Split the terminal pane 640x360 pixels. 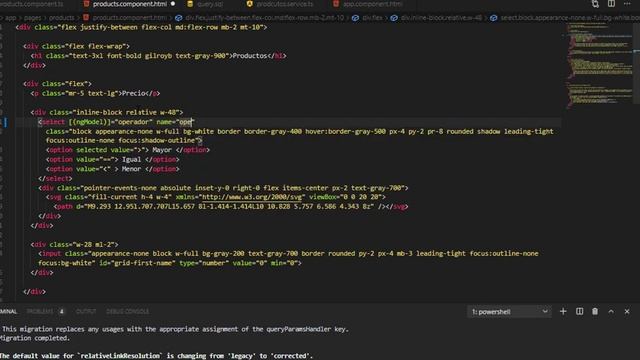coord(580,311)
